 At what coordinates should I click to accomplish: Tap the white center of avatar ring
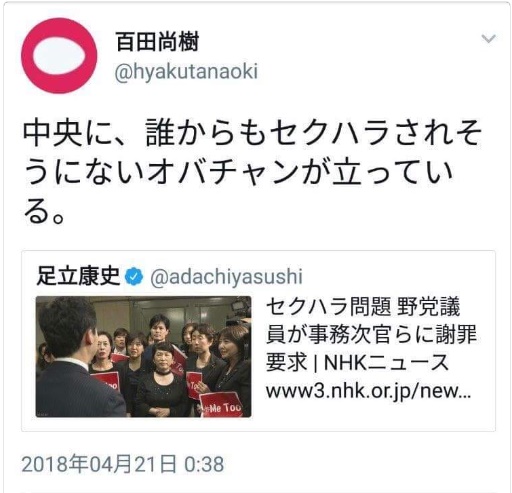tap(59, 56)
